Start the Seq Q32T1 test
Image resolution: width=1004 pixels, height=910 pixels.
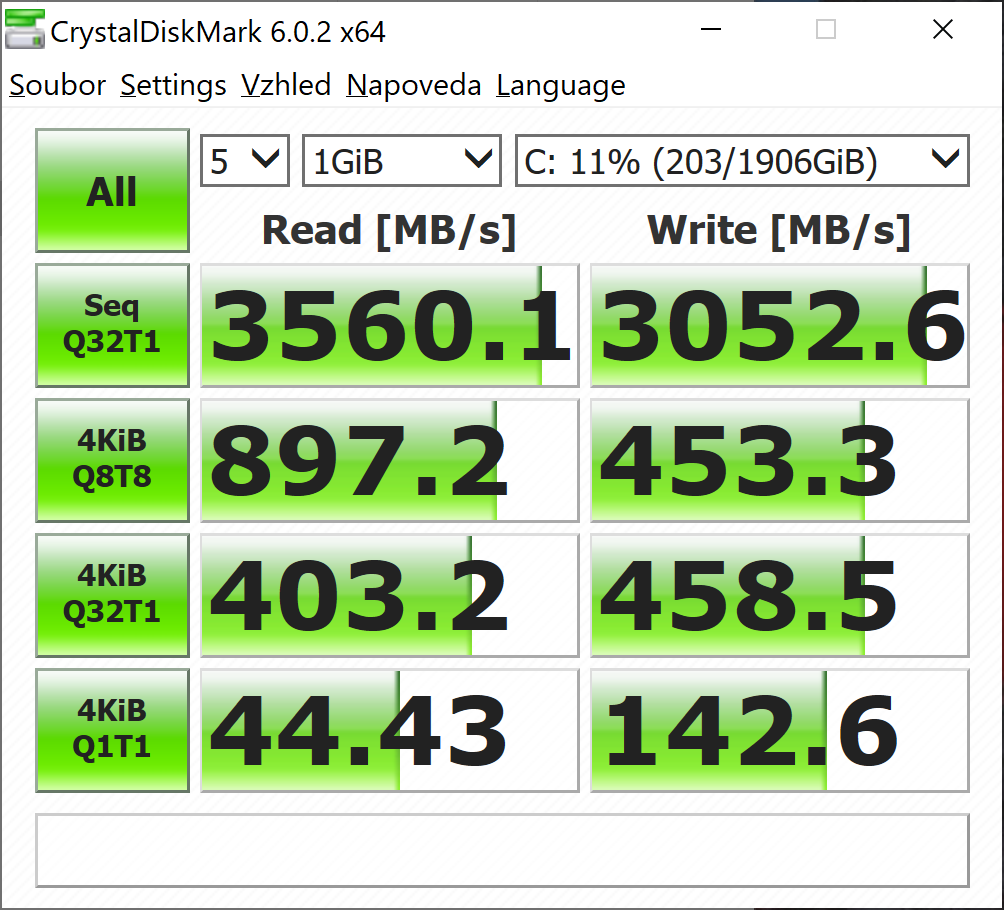coord(112,325)
